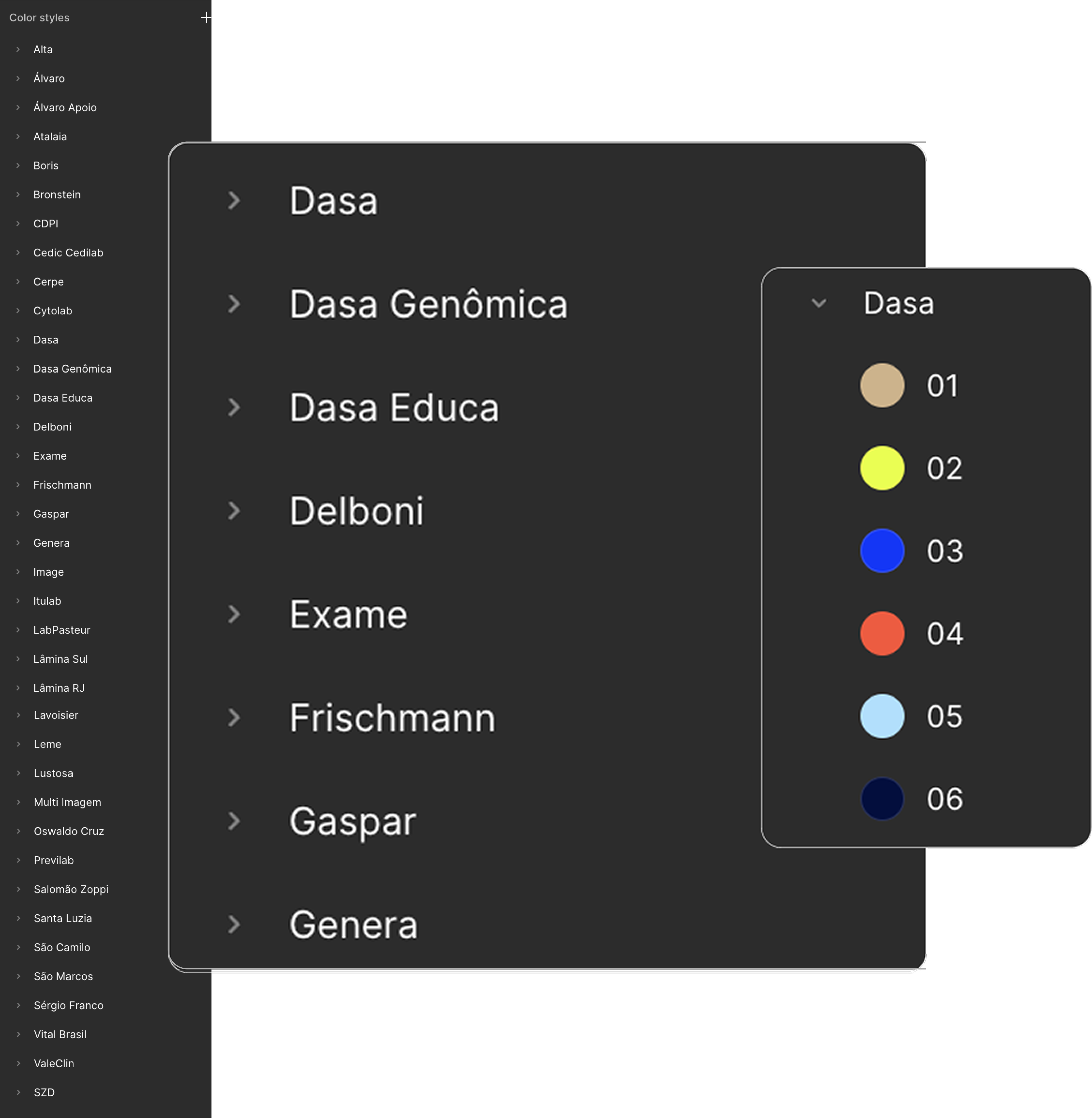Expand the Álvaro Apoio group chevron
Image resolution: width=1092 pixels, height=1118 pixels.
point(18,108)
